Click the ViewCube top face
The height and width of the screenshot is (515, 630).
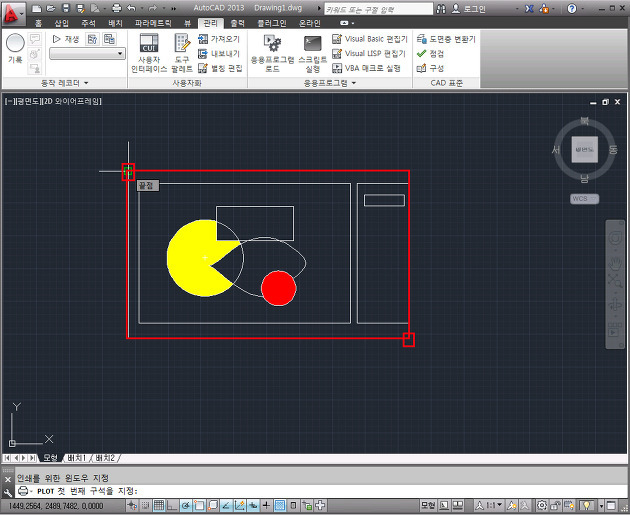(585, 149)
